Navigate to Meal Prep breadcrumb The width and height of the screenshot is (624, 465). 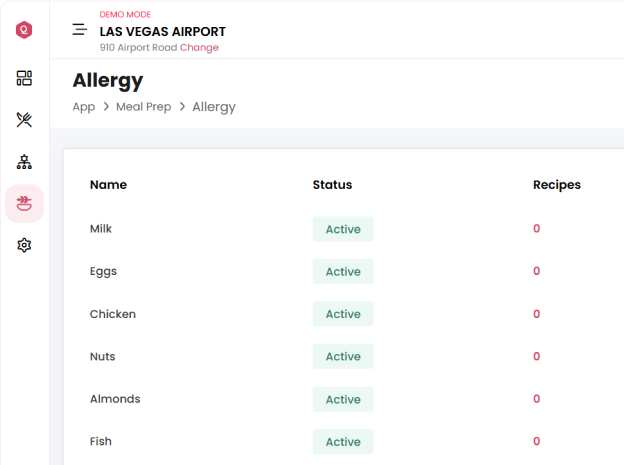144,107
